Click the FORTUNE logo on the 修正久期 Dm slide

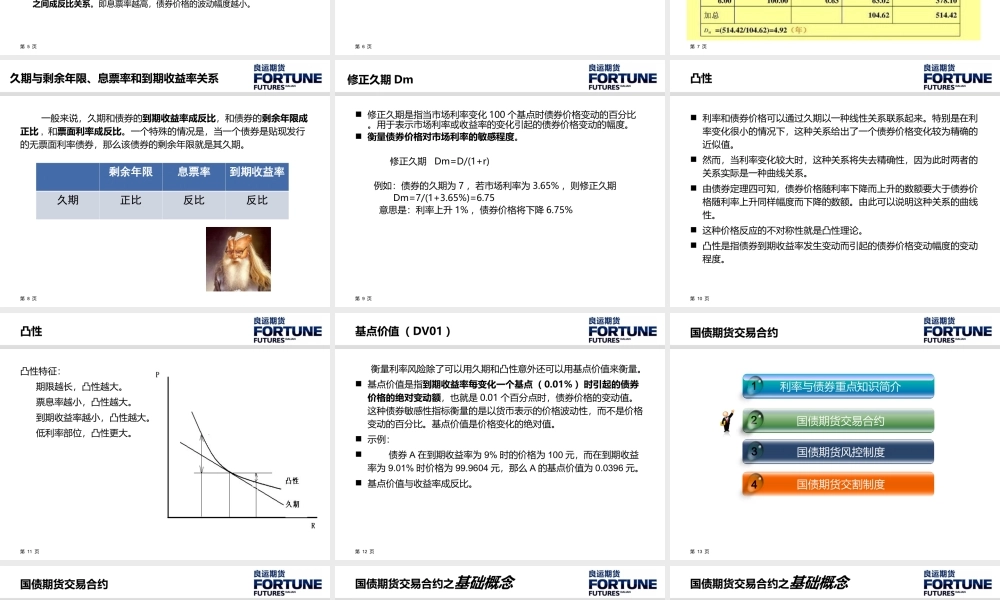coord(621,76)
